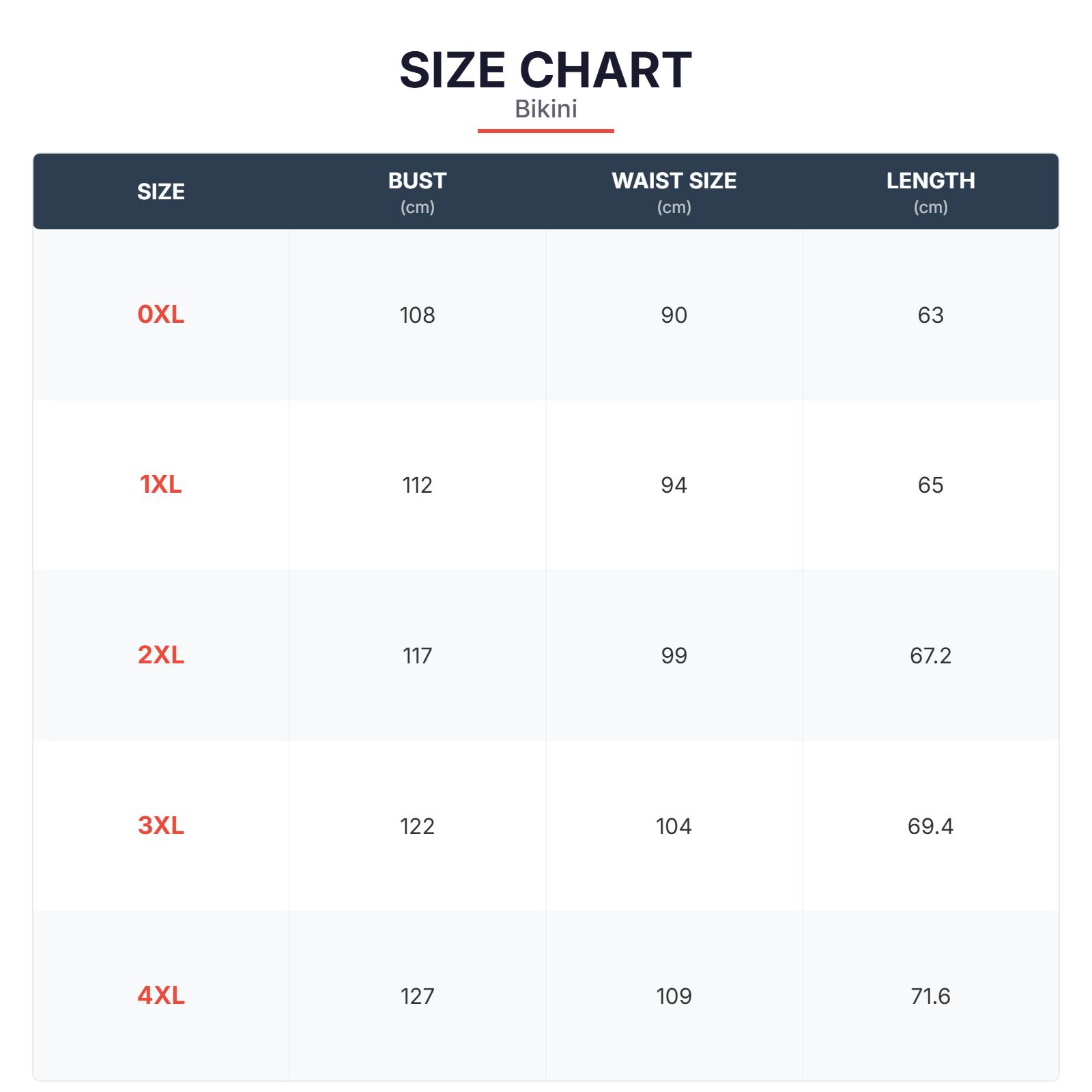This screenshot has height=1092, width=1092.
Task: Select the 1XL size row label
Action: (161, 485)
